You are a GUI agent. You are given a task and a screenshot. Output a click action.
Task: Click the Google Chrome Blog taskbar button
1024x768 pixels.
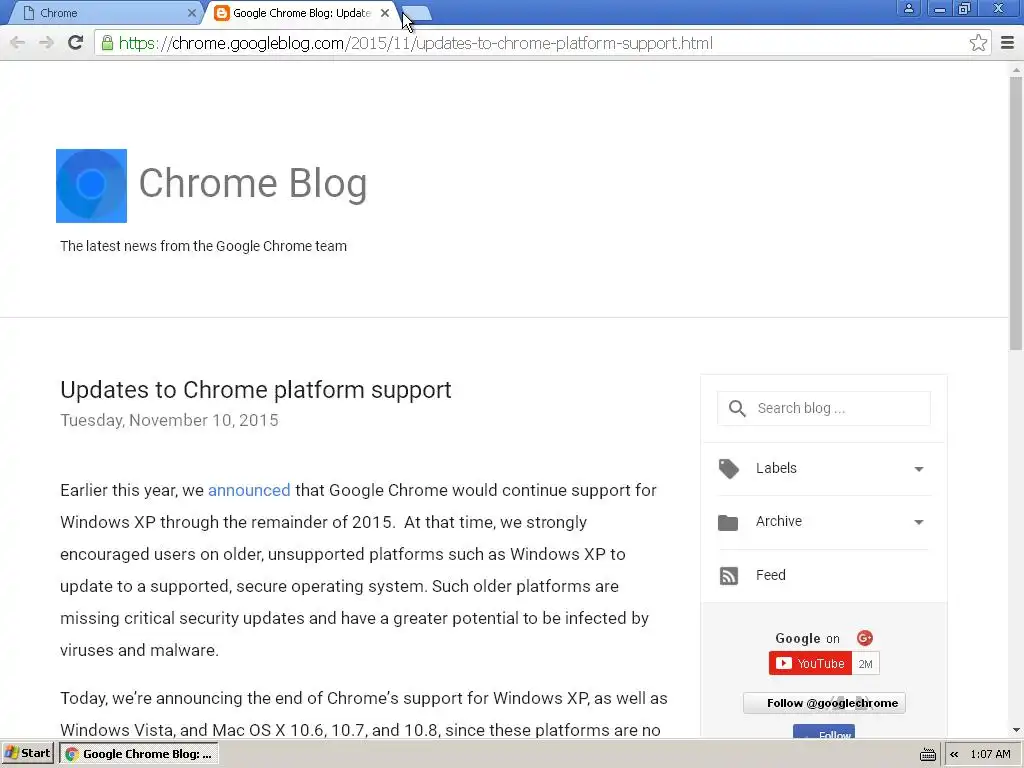click(138, 754)
